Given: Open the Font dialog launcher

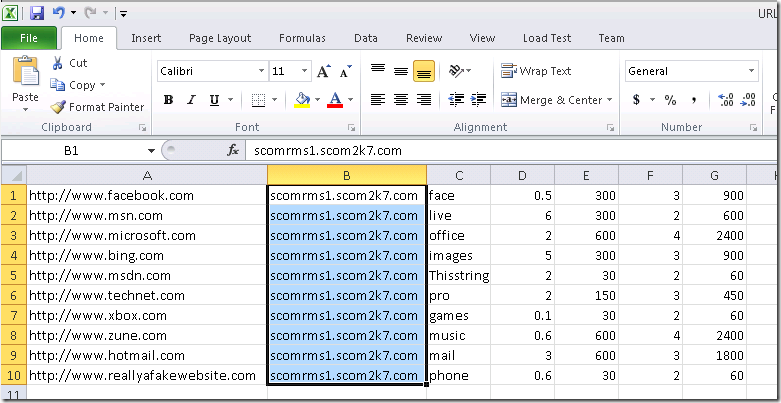Looking at the screenshot, I should [x=352, y=128].
